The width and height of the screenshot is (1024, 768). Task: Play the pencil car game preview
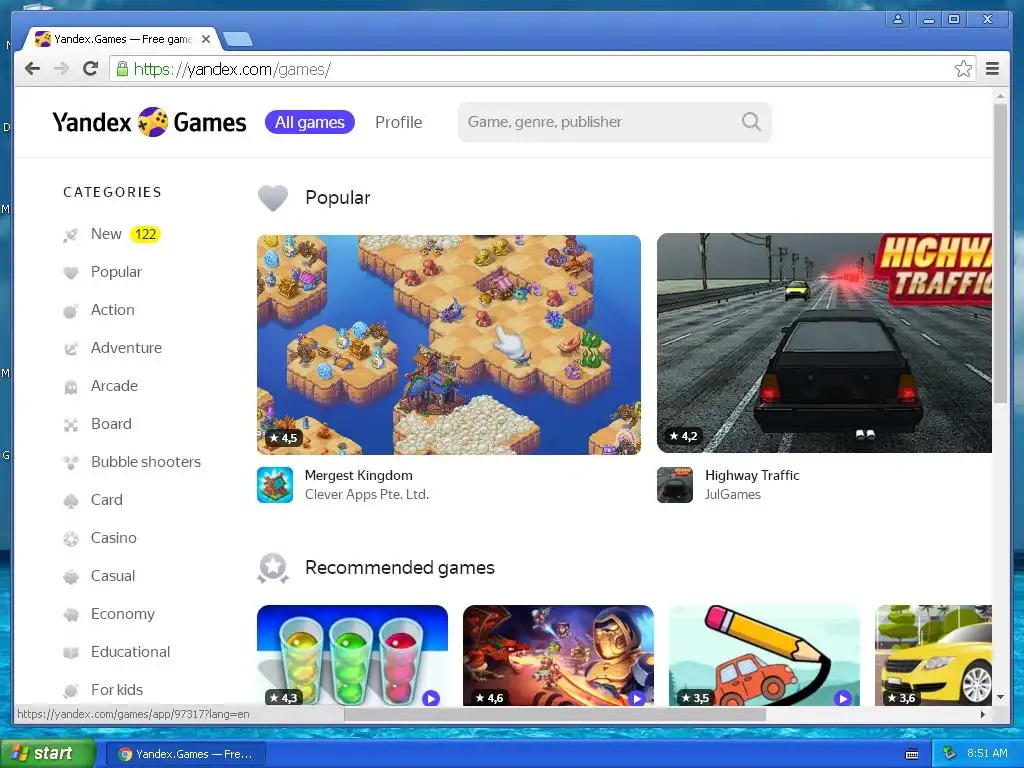(x=842, y=698)
